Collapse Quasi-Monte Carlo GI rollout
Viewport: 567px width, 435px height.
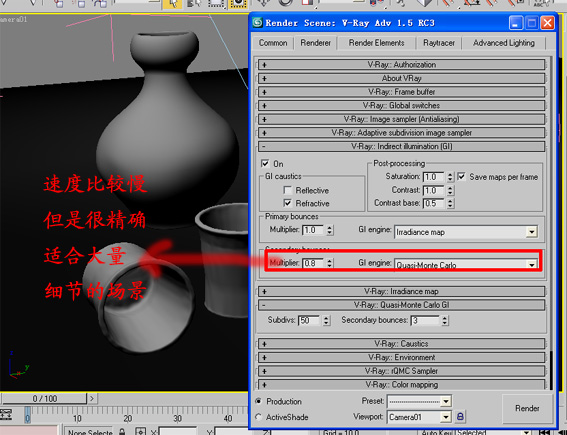click(x=401, y=305)
